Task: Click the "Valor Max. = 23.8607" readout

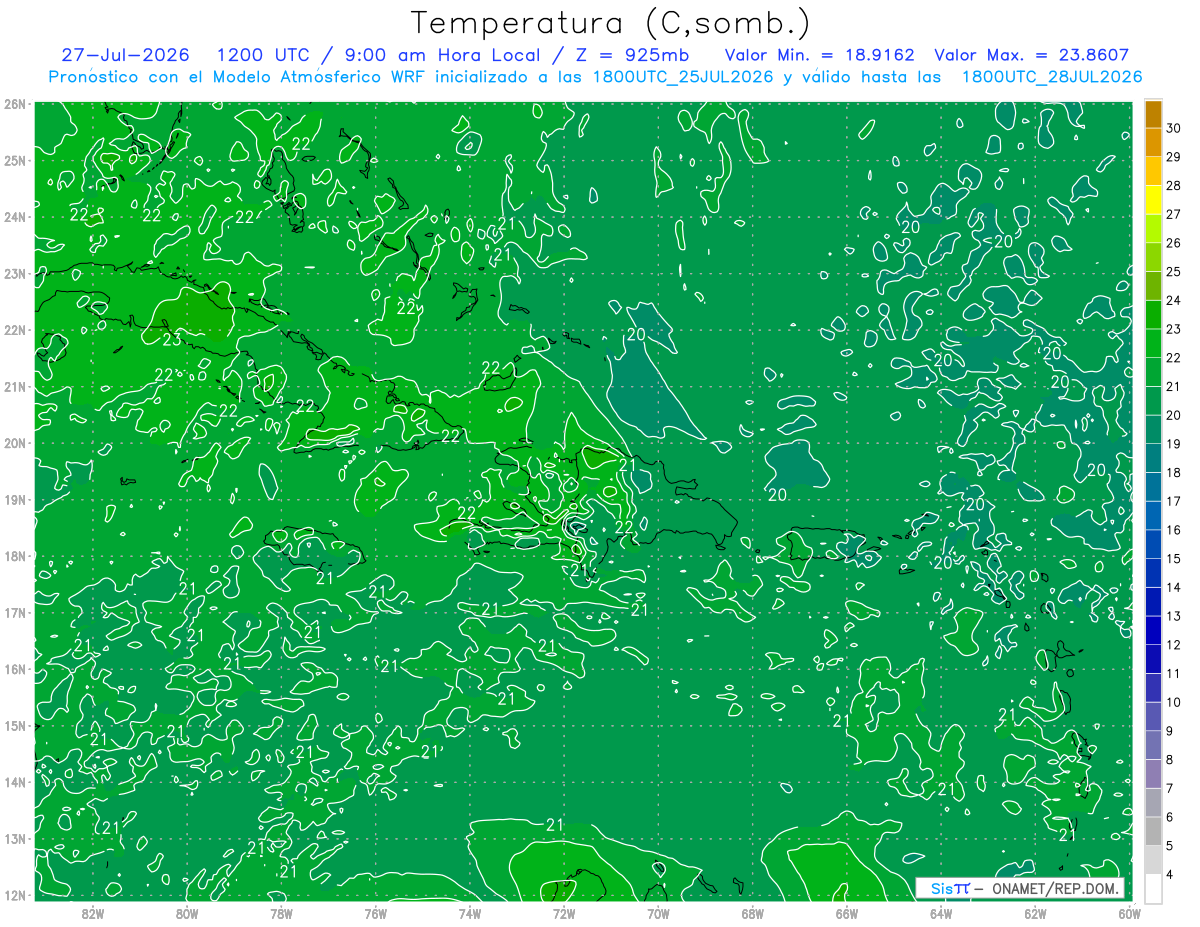Action: point(1031,55)
